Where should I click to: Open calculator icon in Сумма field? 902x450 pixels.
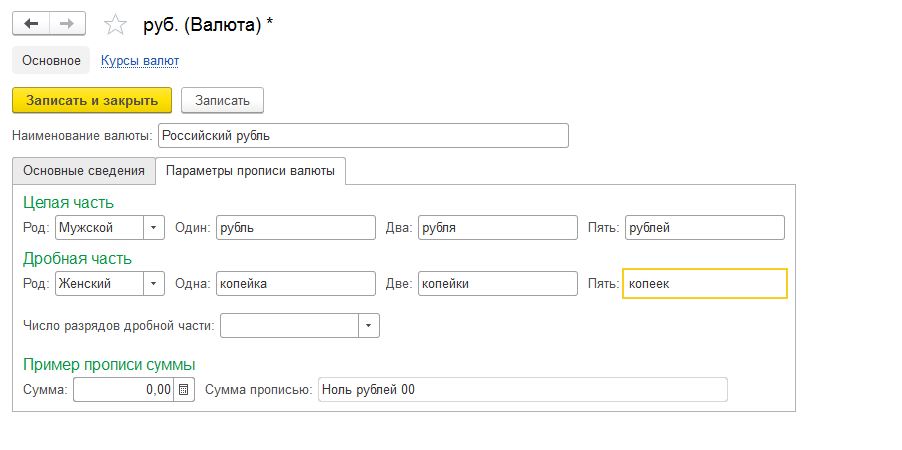pyautogui.click(x=184, y=390)
